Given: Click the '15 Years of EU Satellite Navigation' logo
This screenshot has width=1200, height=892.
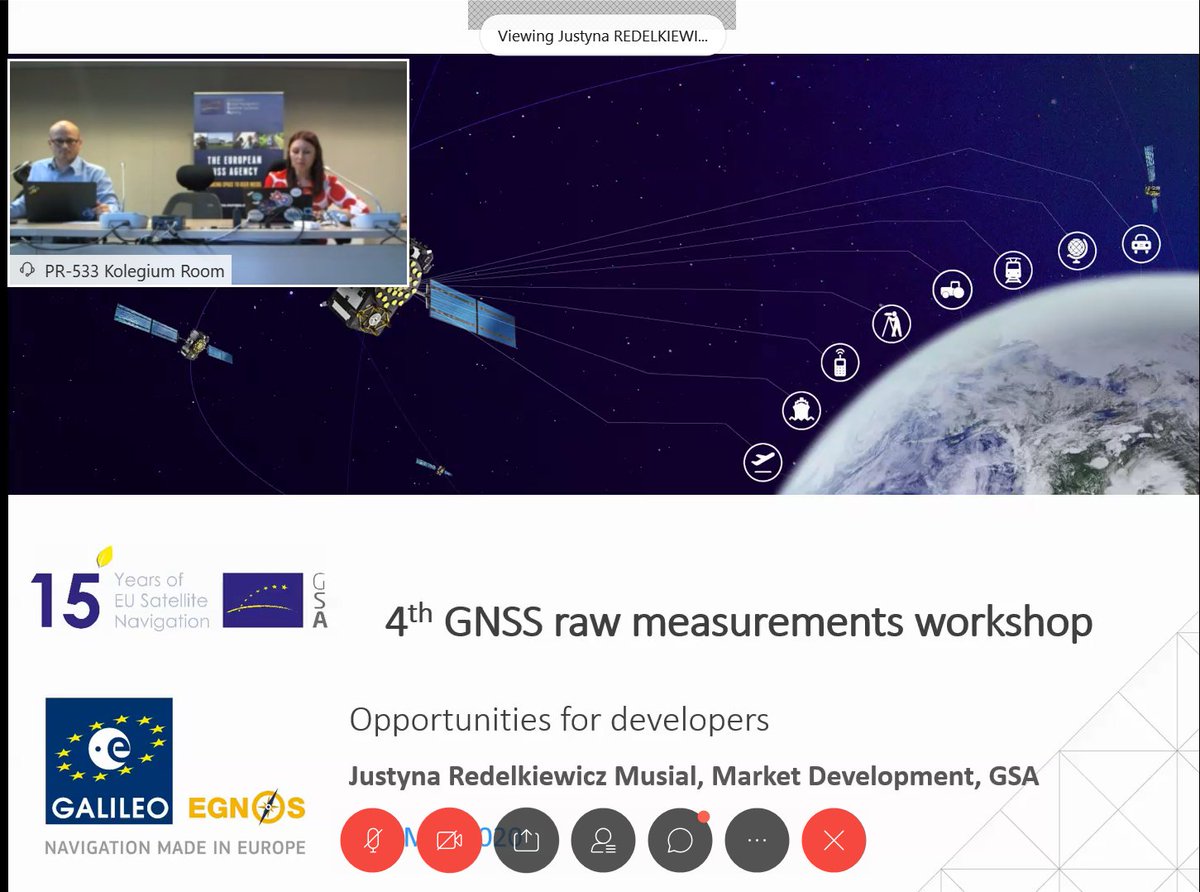Looking at the screenshot, I should pyautogui.click(x=120, y=590).
